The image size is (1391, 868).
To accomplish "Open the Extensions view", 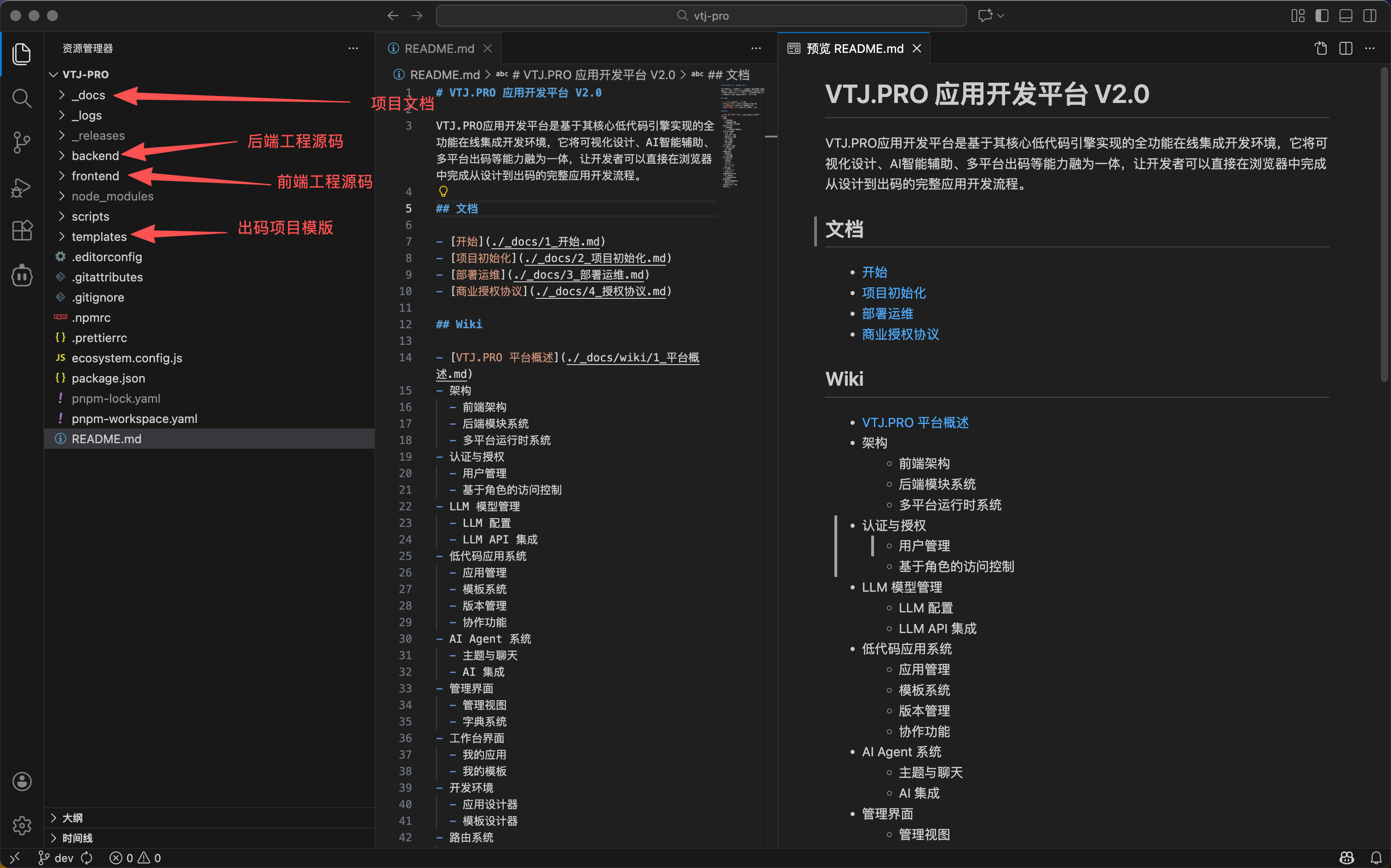I will (21, 231).
